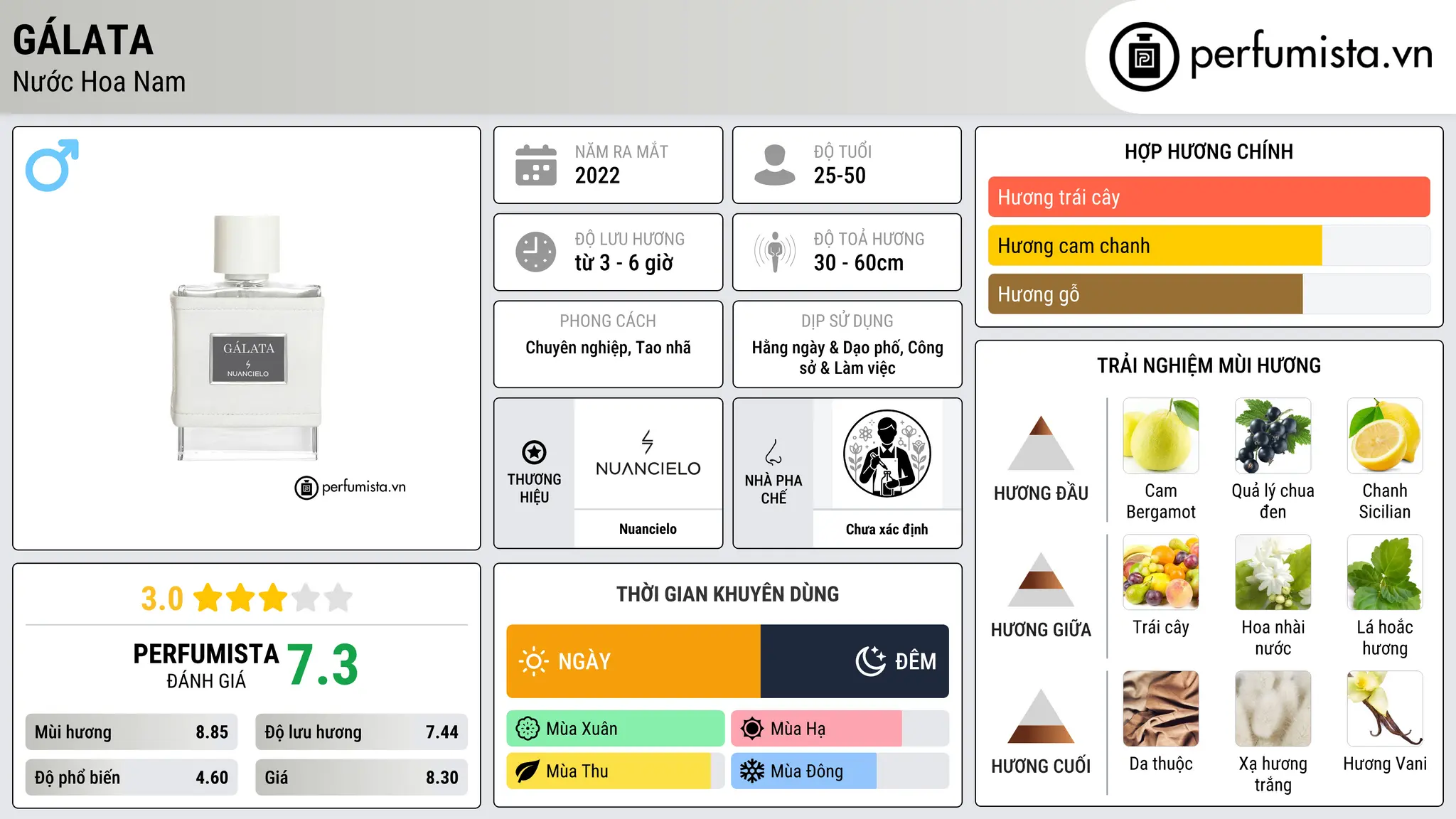Click the star badge icon above Thương hiệu
The image size is (1456, 819).
pos(534,452)
